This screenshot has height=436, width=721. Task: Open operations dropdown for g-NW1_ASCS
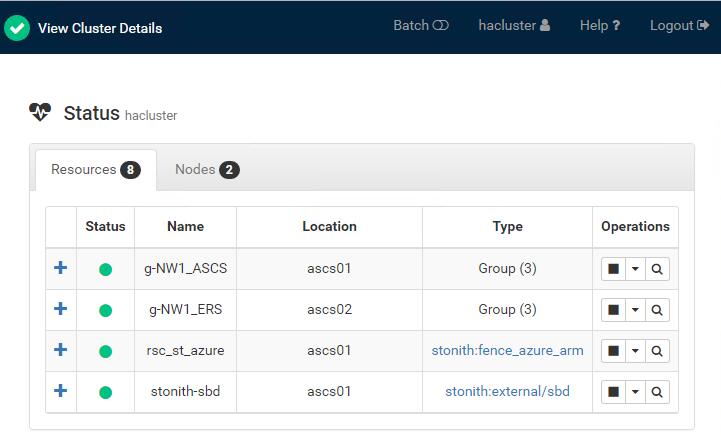(635, 269)
